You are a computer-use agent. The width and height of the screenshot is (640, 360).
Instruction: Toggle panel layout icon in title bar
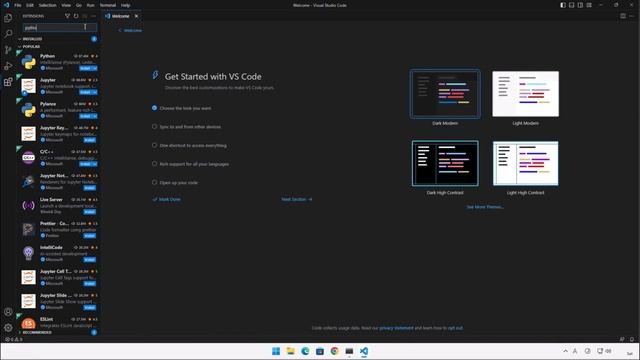click(571, 5)
